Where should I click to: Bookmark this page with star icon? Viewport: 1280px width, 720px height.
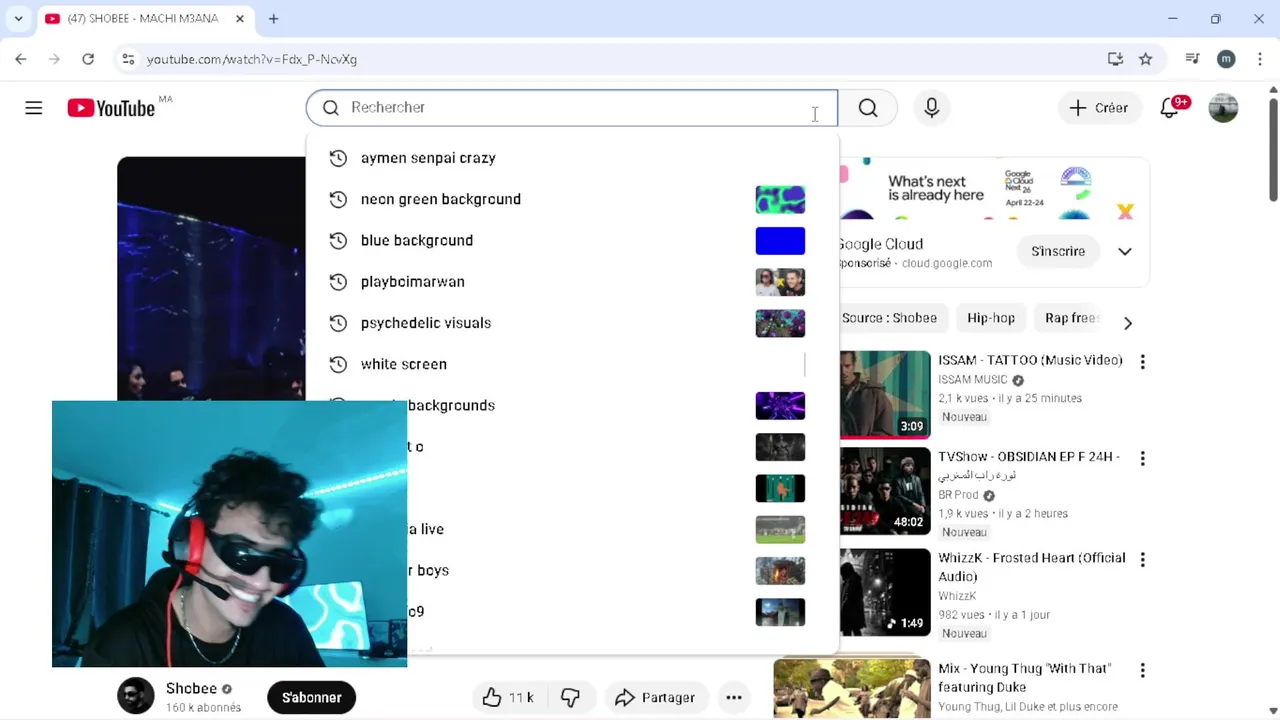click(1146, 59)
